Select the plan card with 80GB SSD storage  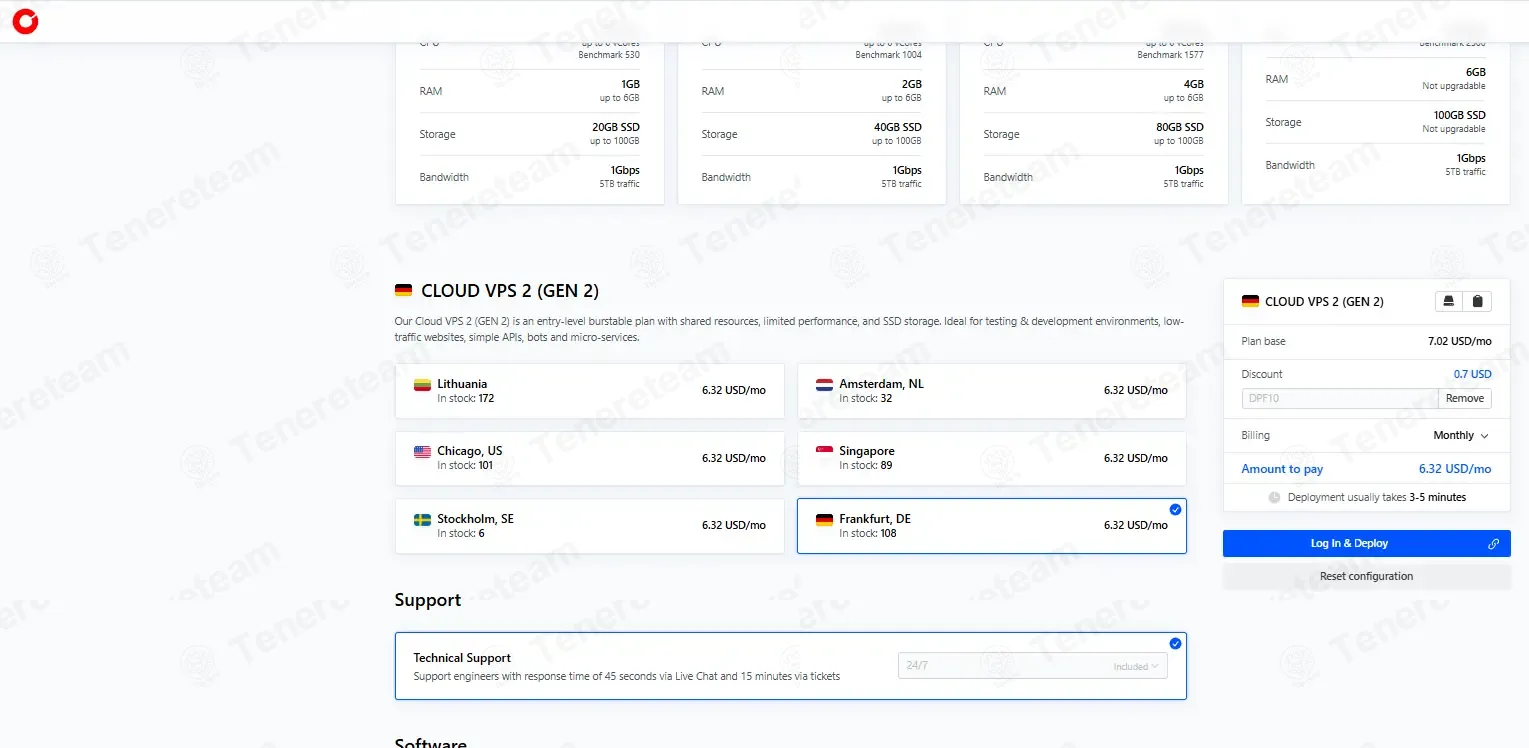1094,123
